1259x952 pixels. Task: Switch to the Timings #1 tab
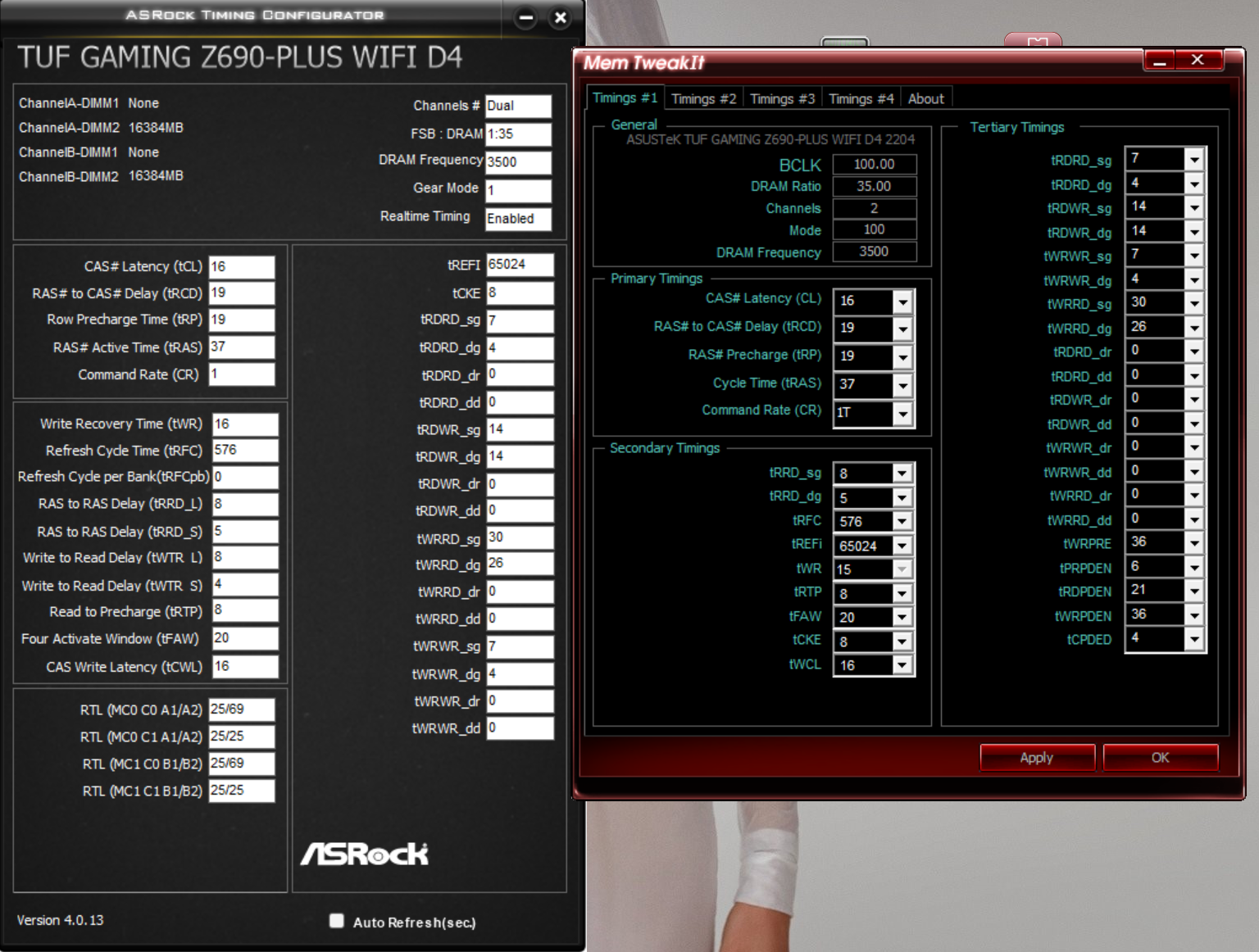tap(625, 98)
